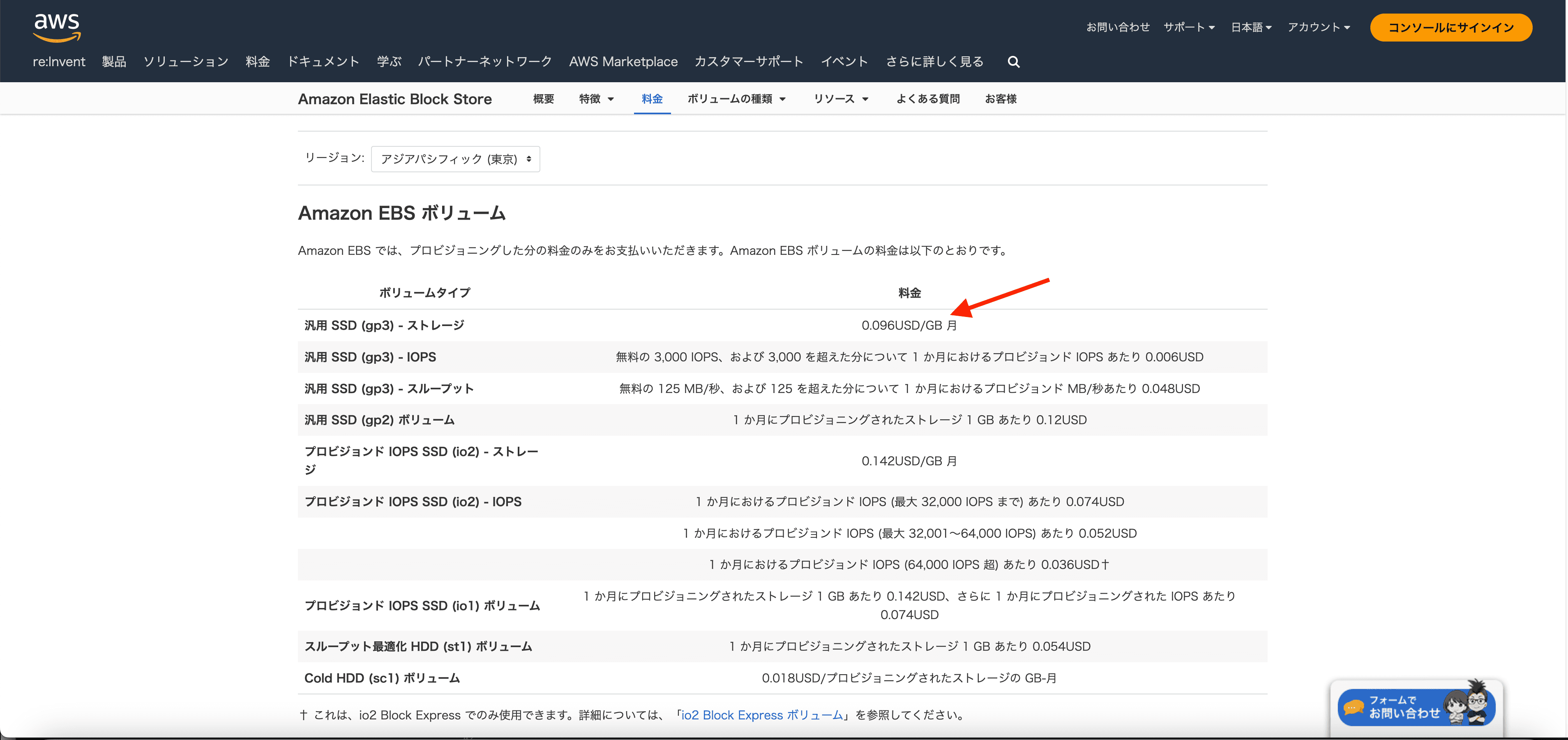Click the 料金 table column header
The width and height of the screenshot is (1568, 740).
tap(909, 293)
